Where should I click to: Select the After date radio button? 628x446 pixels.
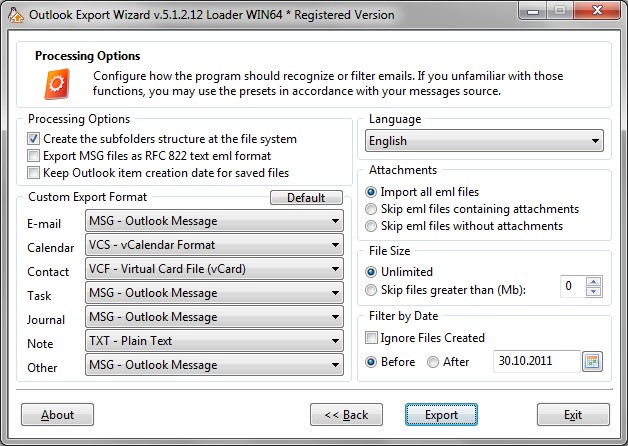pyautogui.click(x=433, y=362)
